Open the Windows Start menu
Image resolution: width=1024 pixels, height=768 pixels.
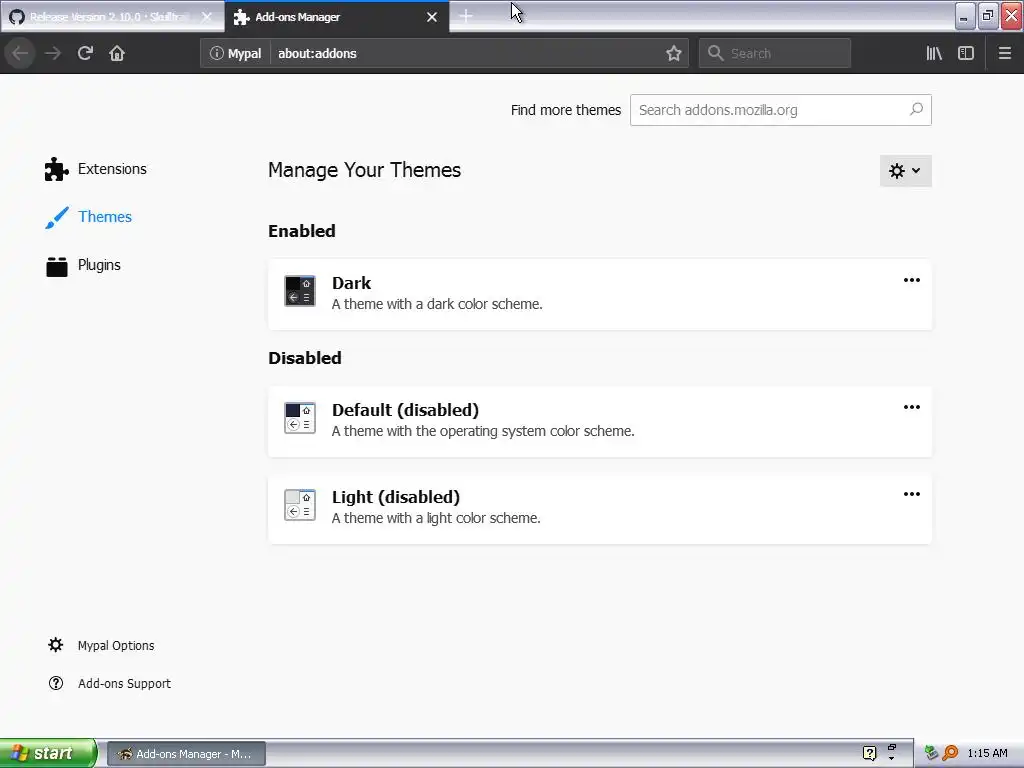(x=48, y=754)
